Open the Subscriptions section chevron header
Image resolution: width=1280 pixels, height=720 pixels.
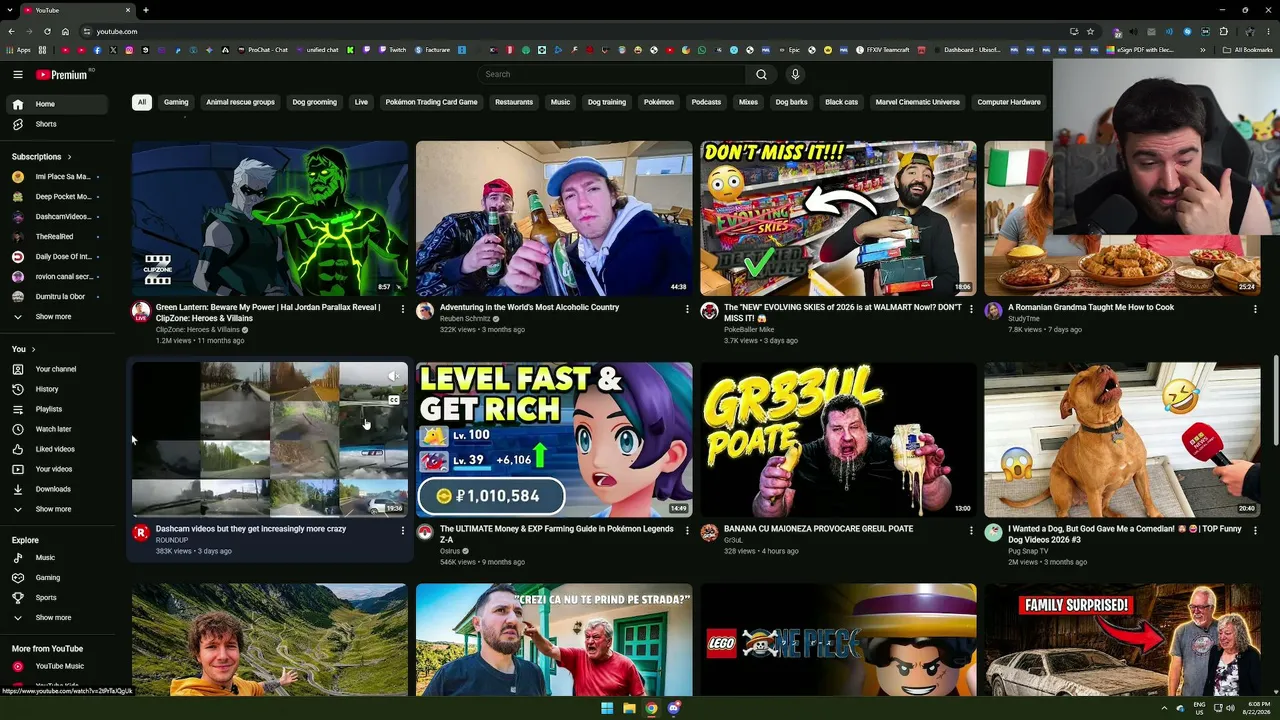(42, 157)
